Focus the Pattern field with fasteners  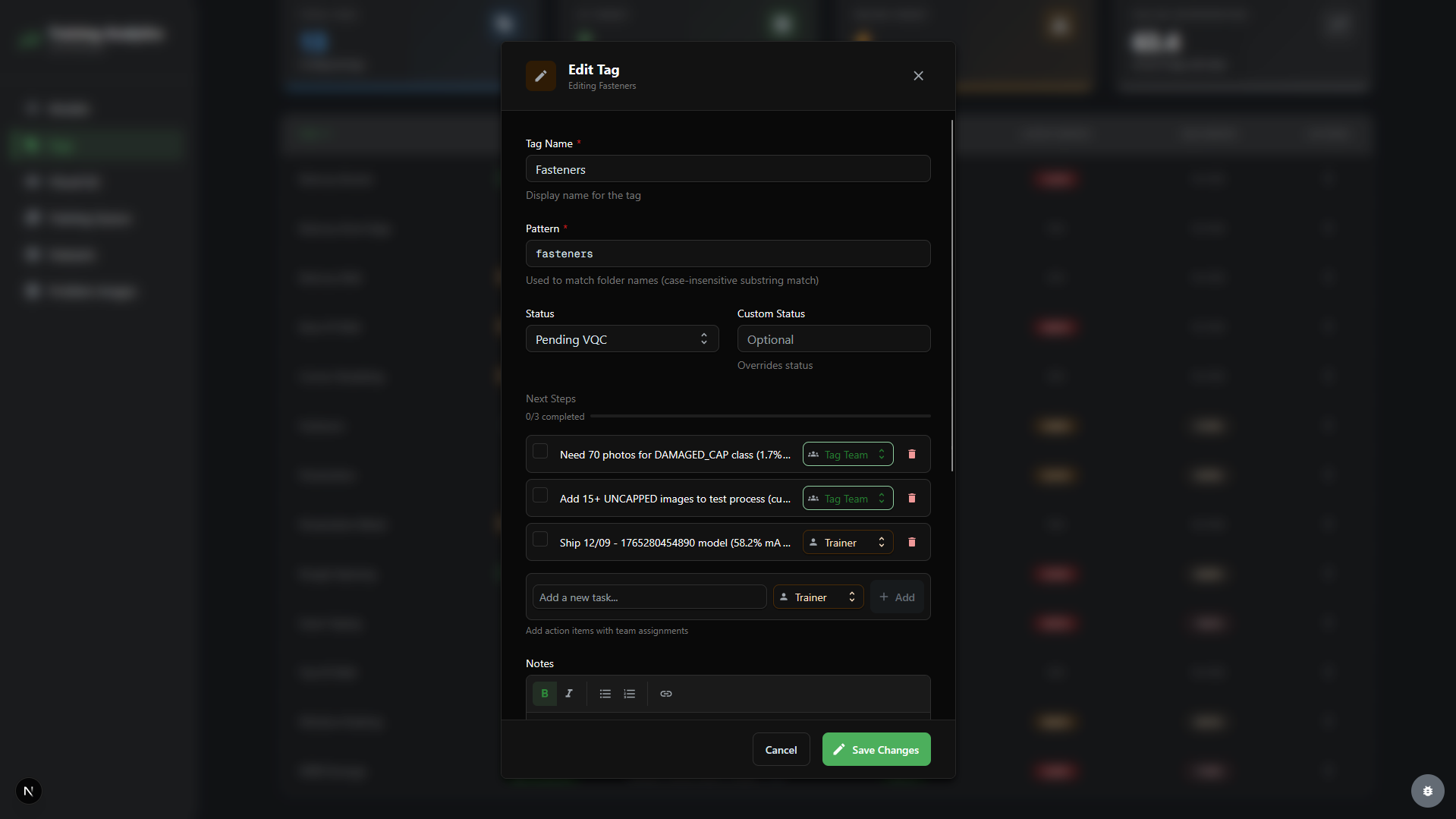[x=728, y=254]
